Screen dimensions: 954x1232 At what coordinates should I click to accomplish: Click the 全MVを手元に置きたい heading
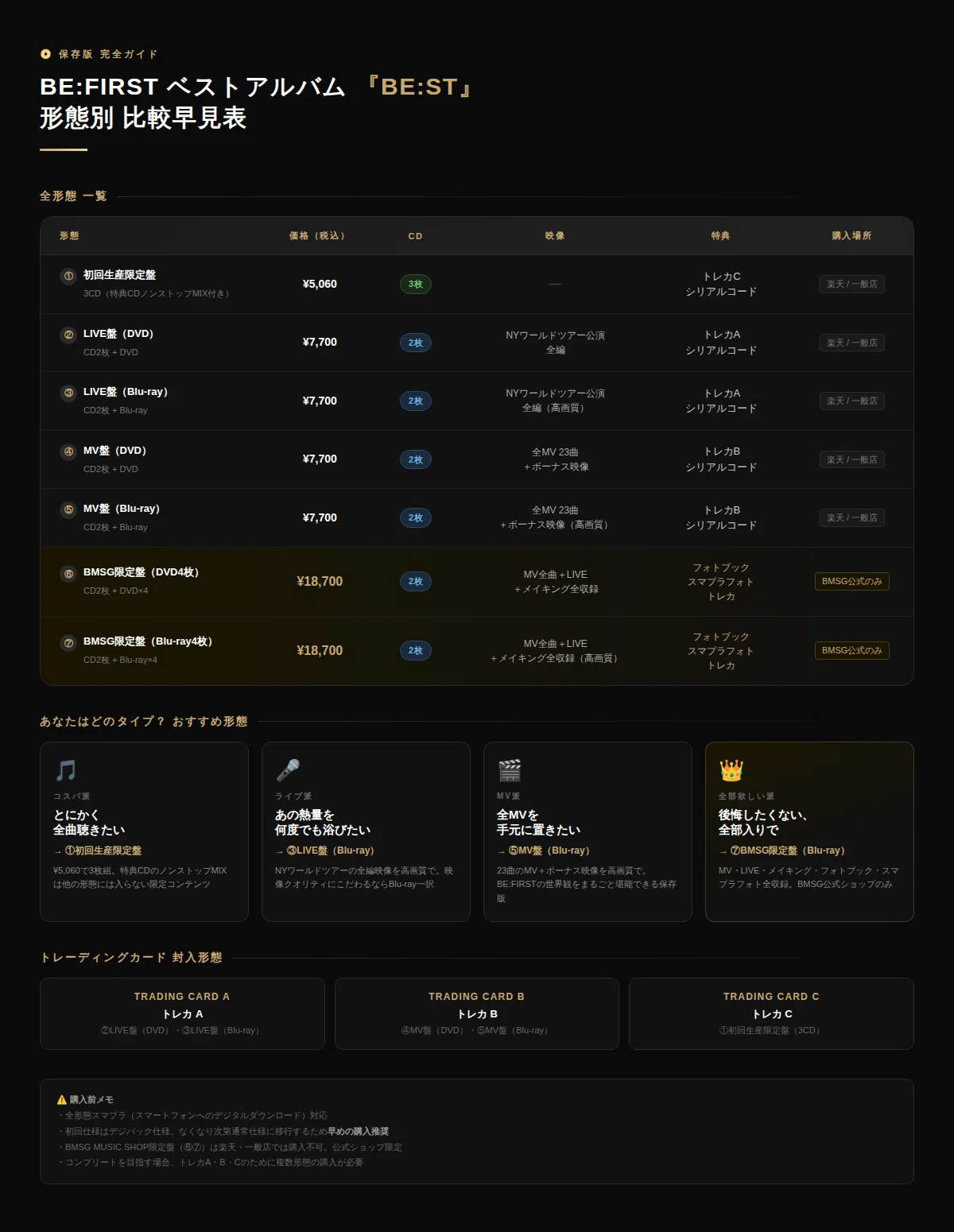[x=538, y=823]
